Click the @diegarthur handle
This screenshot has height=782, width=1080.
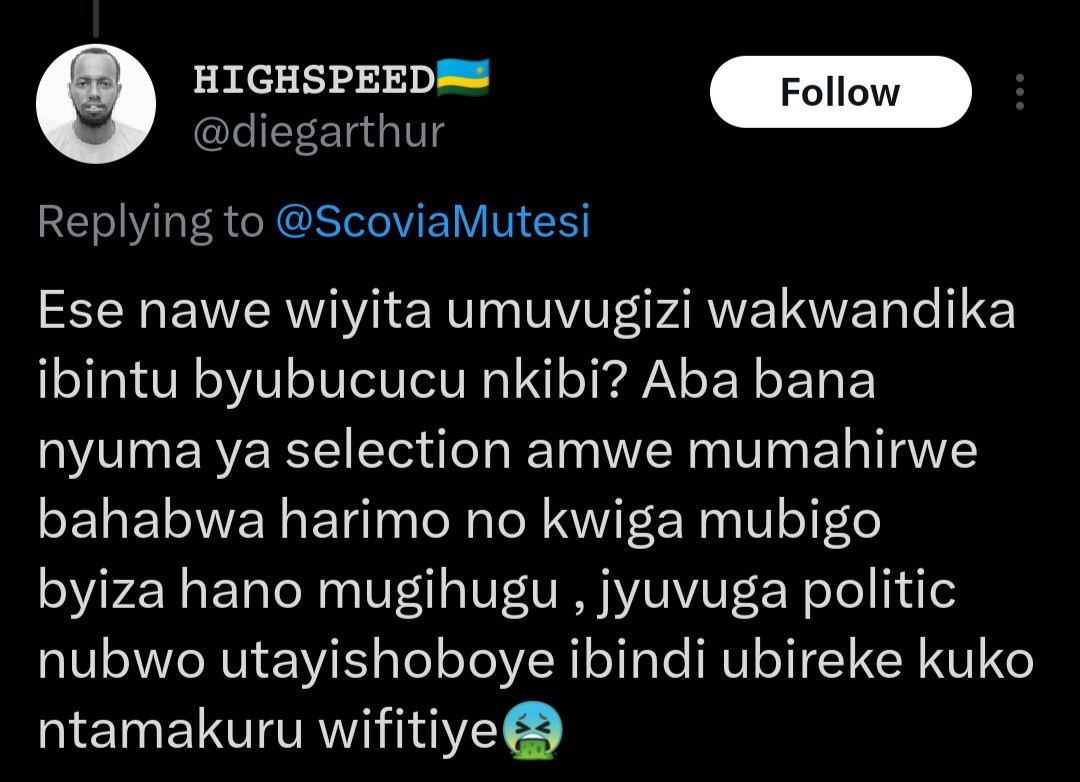[319, 132]
